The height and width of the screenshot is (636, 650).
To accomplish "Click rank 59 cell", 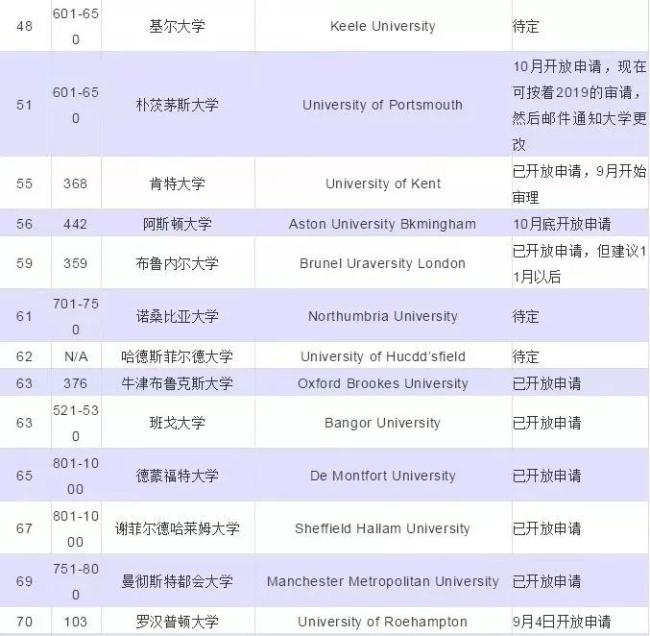I will 24,263.
